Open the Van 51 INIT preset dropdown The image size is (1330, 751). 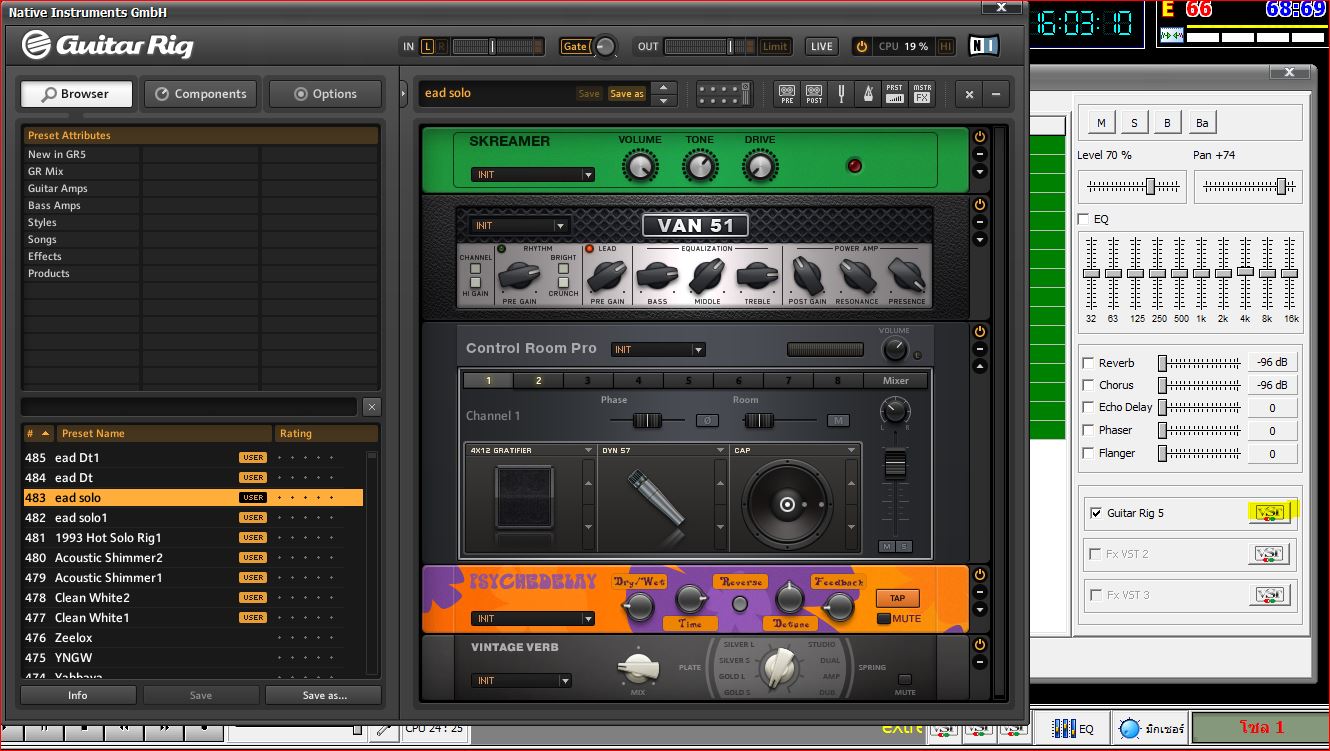tap(521, 226)
